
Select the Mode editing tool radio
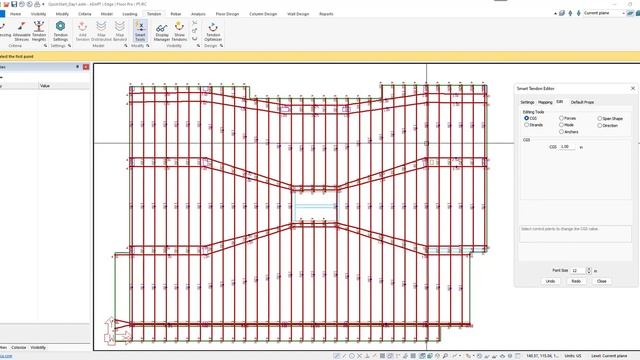561,125
